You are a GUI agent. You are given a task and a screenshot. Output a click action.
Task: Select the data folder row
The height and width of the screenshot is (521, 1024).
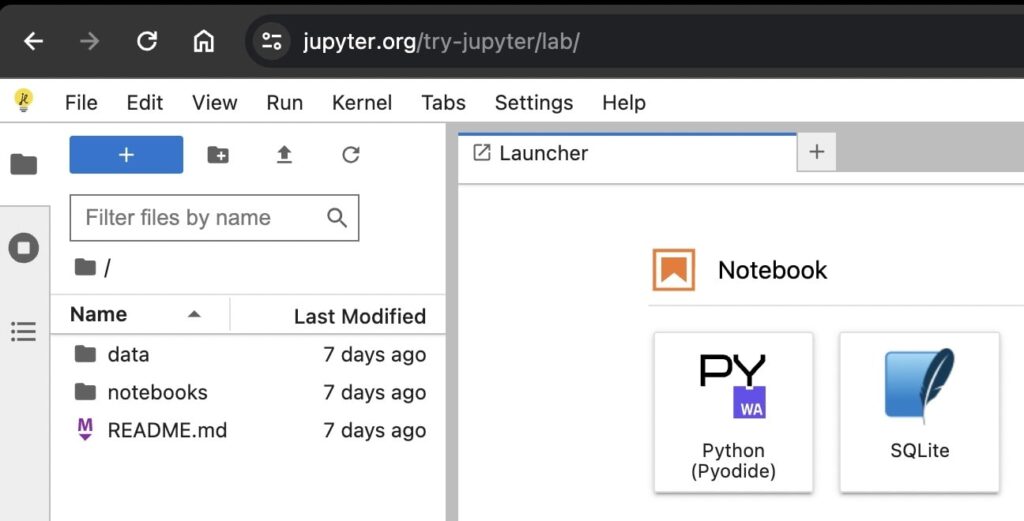248,355
